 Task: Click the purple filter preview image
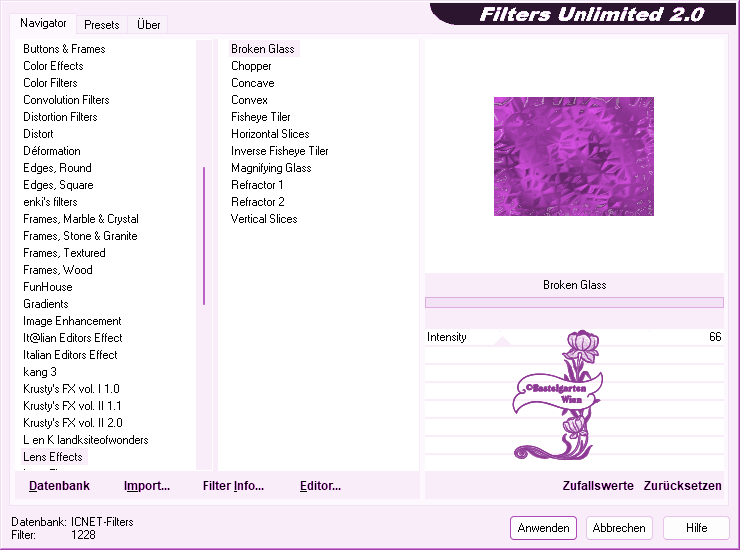pyautogui.click(x=574, y=156)
